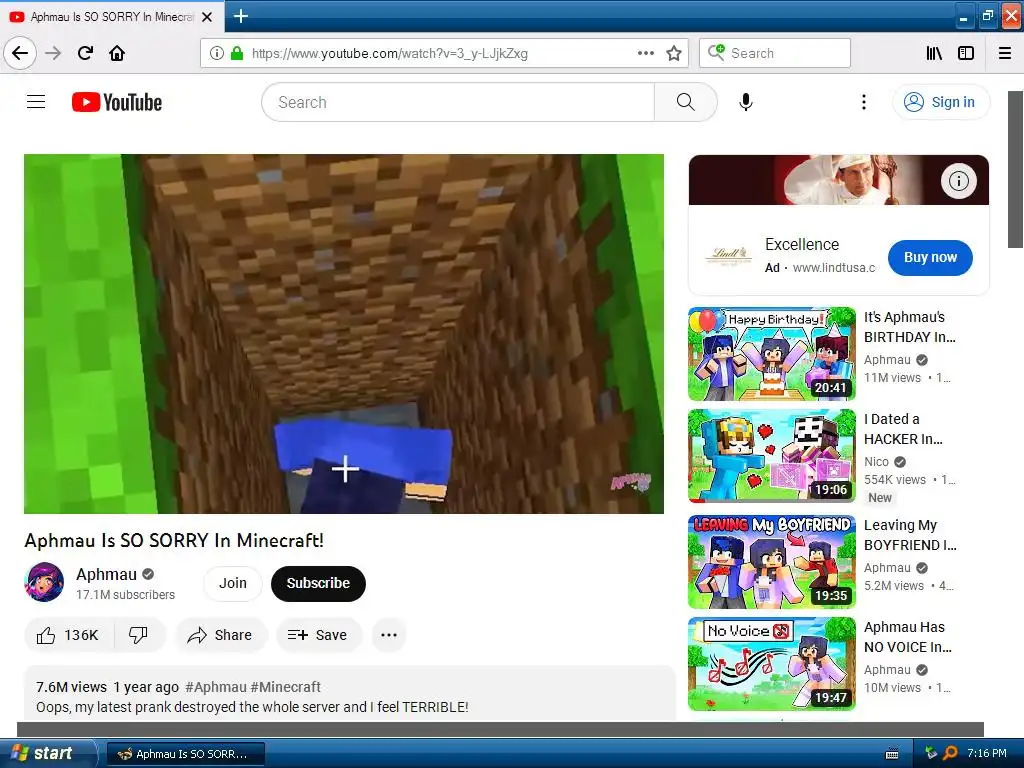Bookmark this page with the star icon
The width and height of the screenshot is (1024, 768).
(674, 53)
